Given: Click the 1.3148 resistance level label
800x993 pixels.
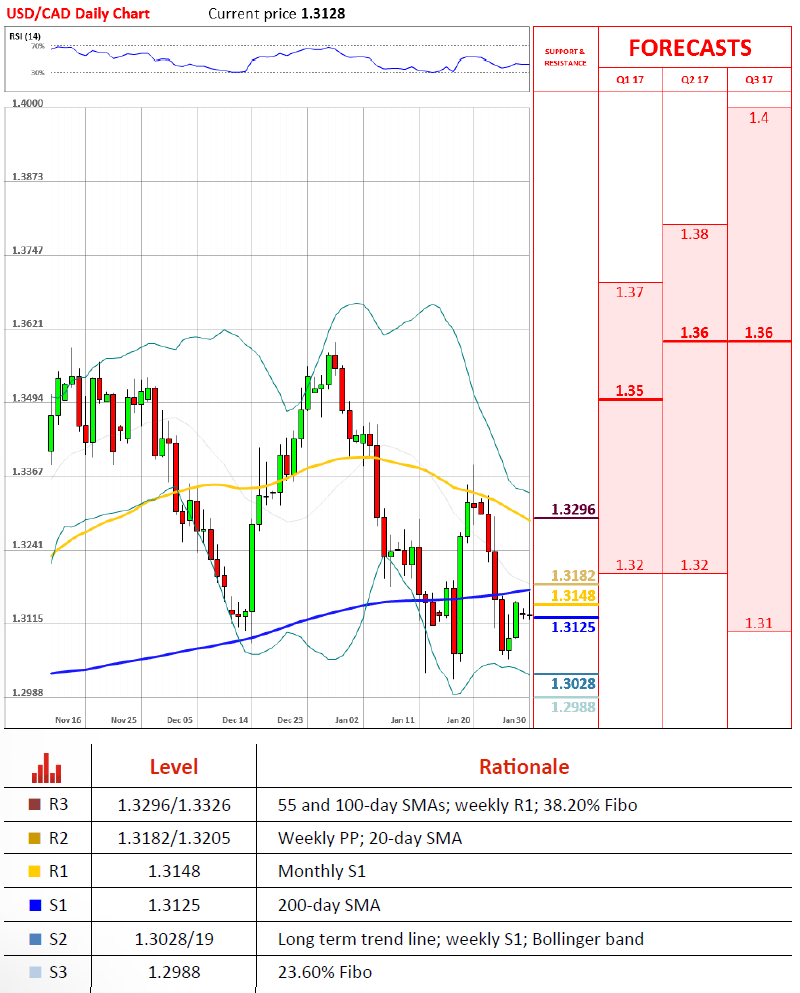Looking at the screenshot, I should coord(573,595).
